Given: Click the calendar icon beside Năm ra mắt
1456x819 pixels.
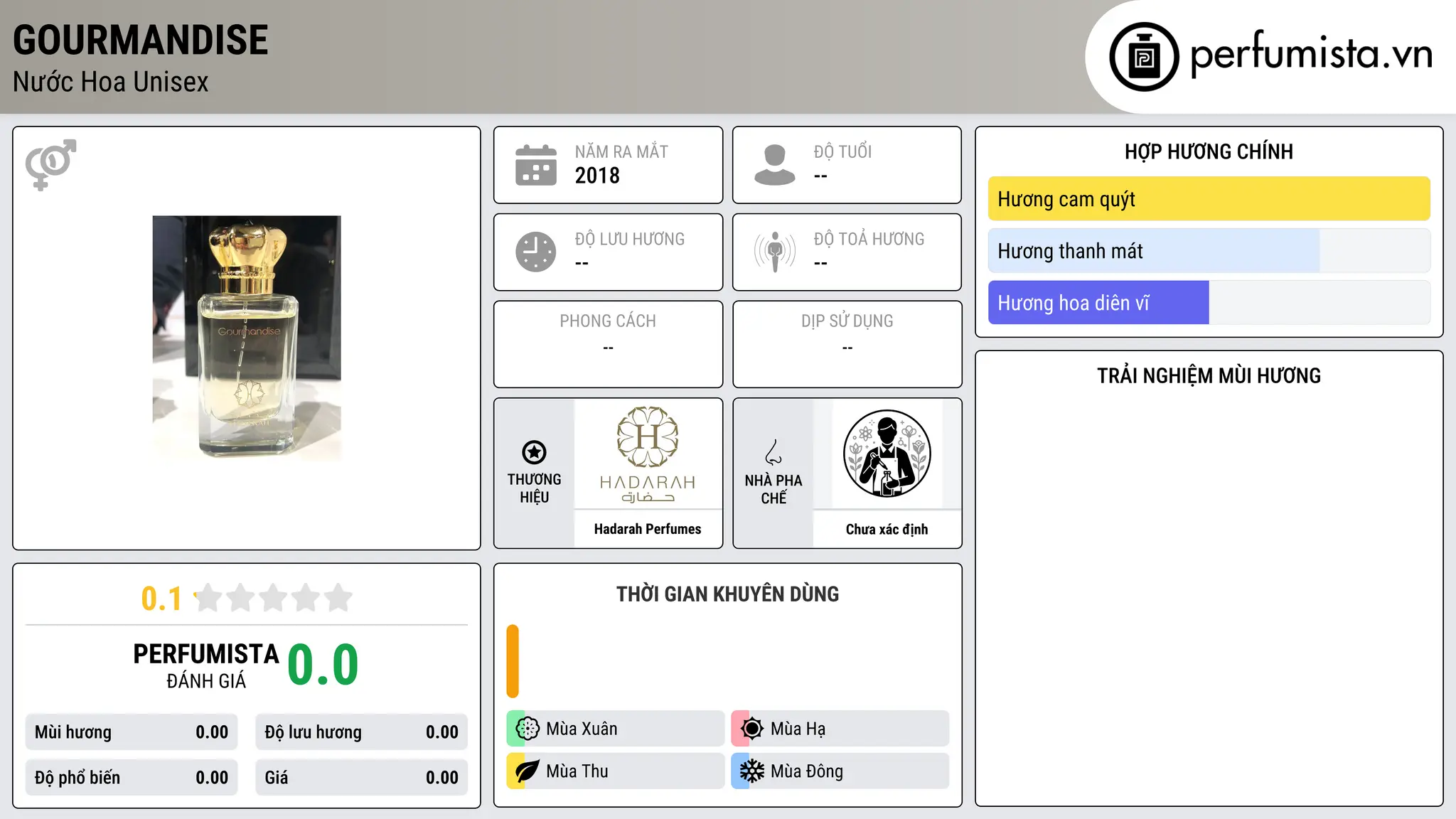Looking at the screenshot, I should 536,165.
